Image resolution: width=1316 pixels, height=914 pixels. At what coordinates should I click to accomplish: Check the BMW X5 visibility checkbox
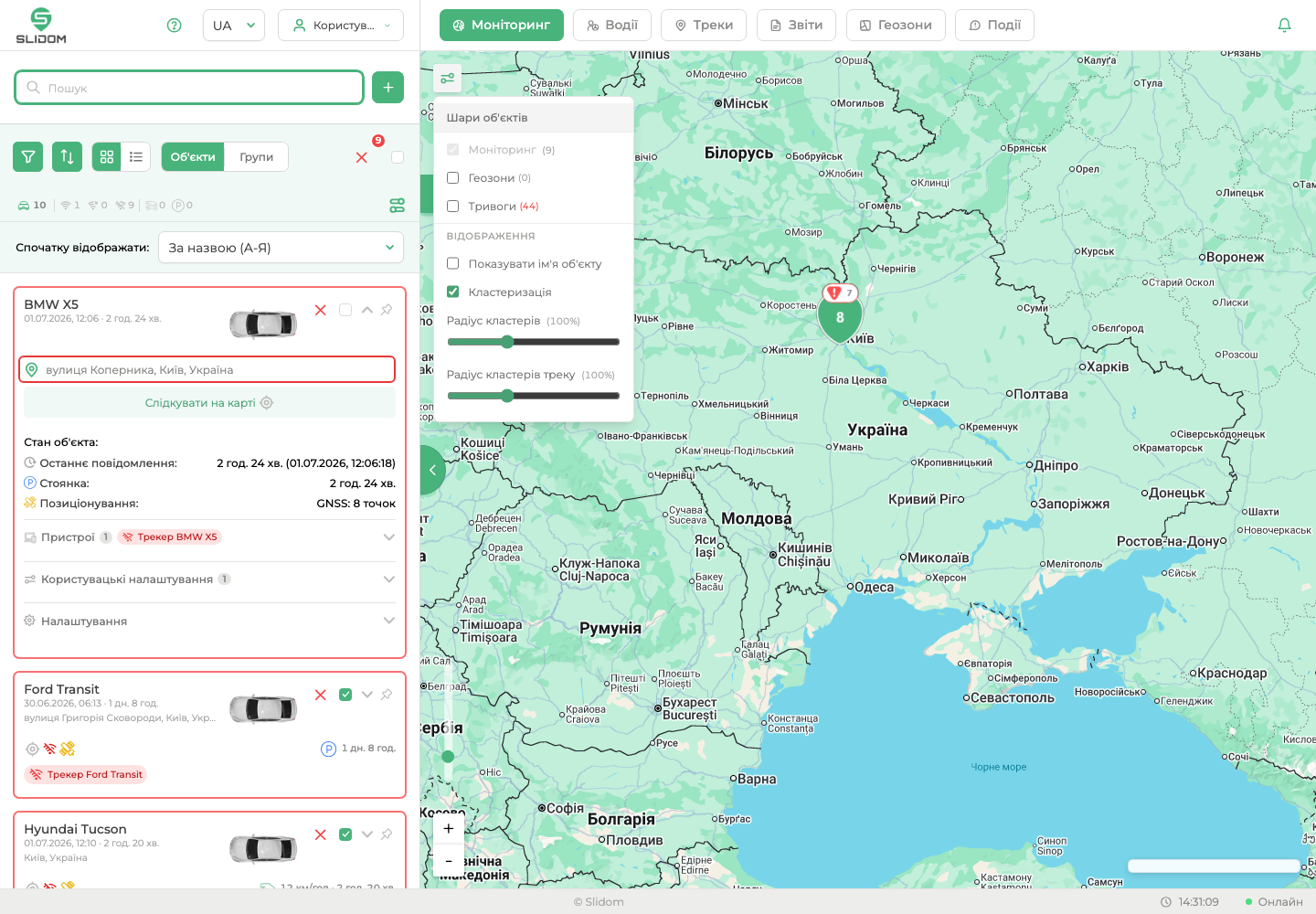345,310
